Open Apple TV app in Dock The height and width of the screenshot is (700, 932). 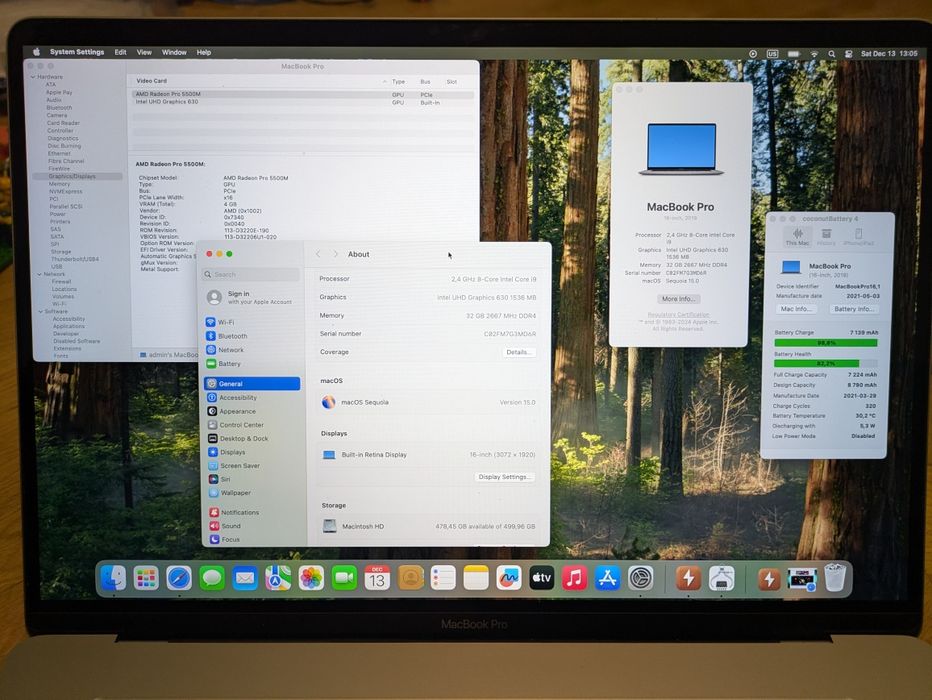pos(541,578)
